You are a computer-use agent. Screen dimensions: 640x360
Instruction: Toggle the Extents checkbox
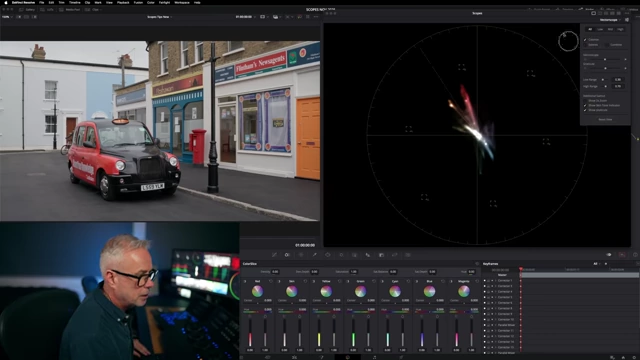[x=585, y=44]
